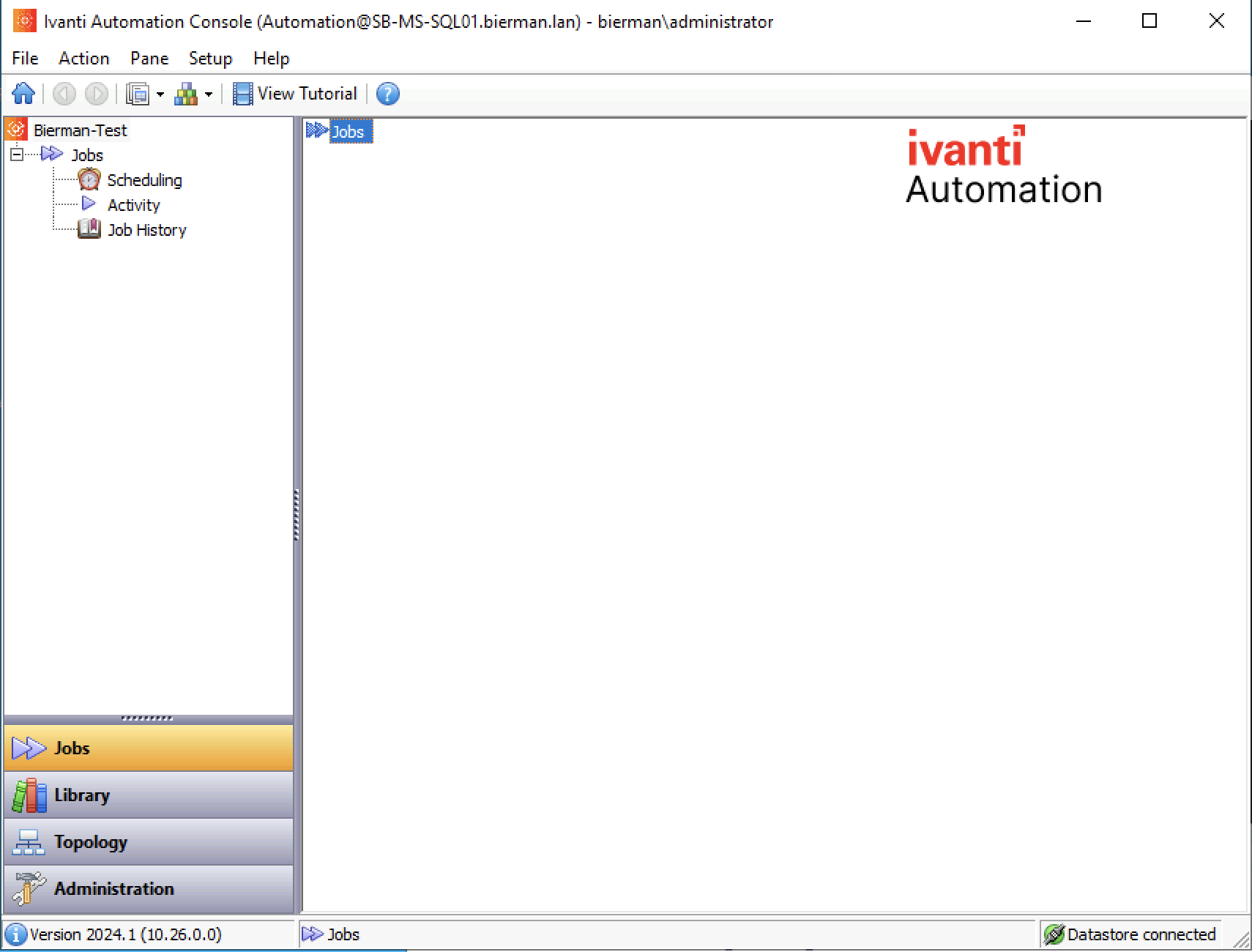Click the resize grip at window corner
Image resolution: width=1252 pixels, height=952 pixels.
tap(1241, 940)
